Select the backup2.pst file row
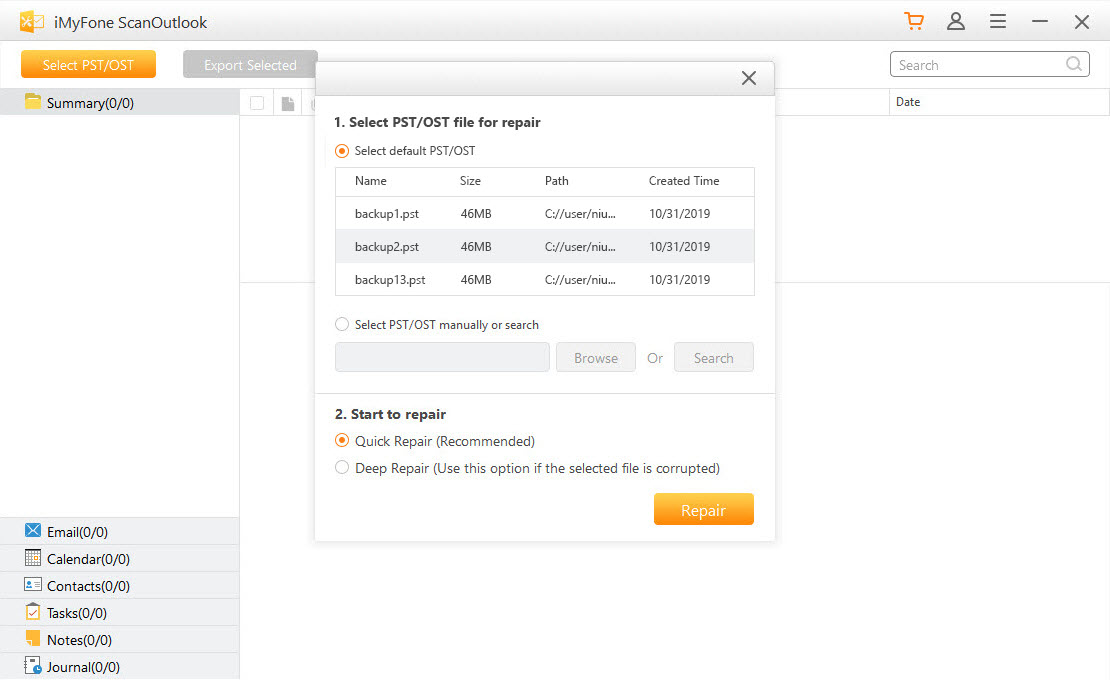The width and height of the screenshot is (1110, 680). coord(543,246)
